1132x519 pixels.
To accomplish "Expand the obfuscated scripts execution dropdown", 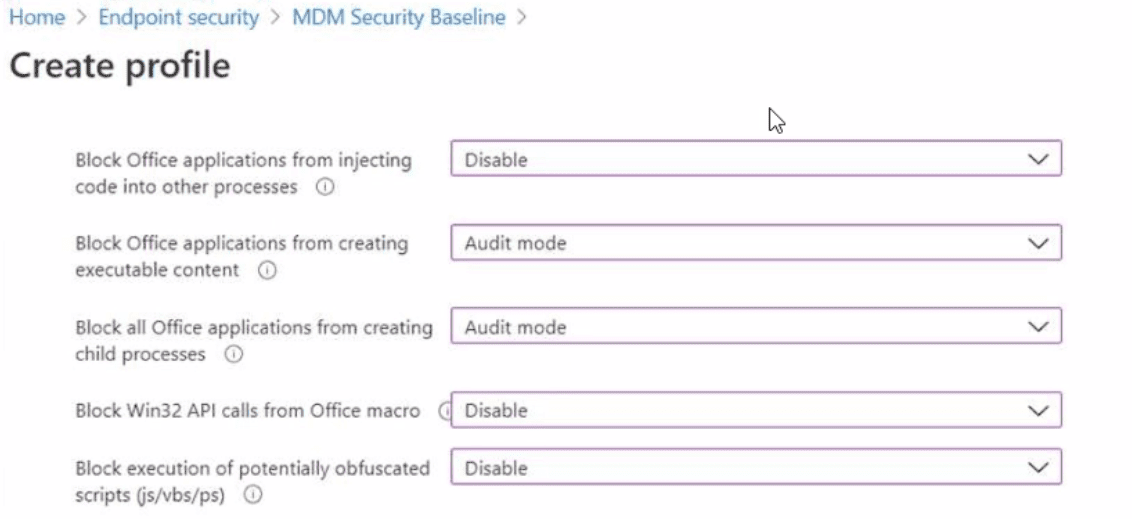I will click(x=755, y=468).
